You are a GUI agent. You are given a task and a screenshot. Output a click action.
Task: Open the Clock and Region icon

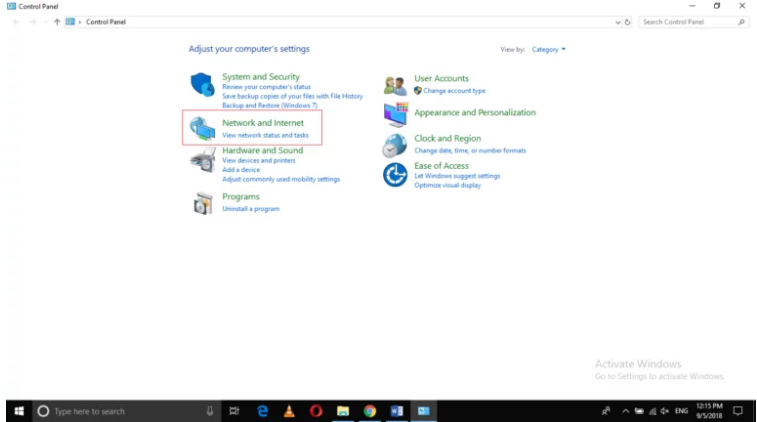click(396, 145)
